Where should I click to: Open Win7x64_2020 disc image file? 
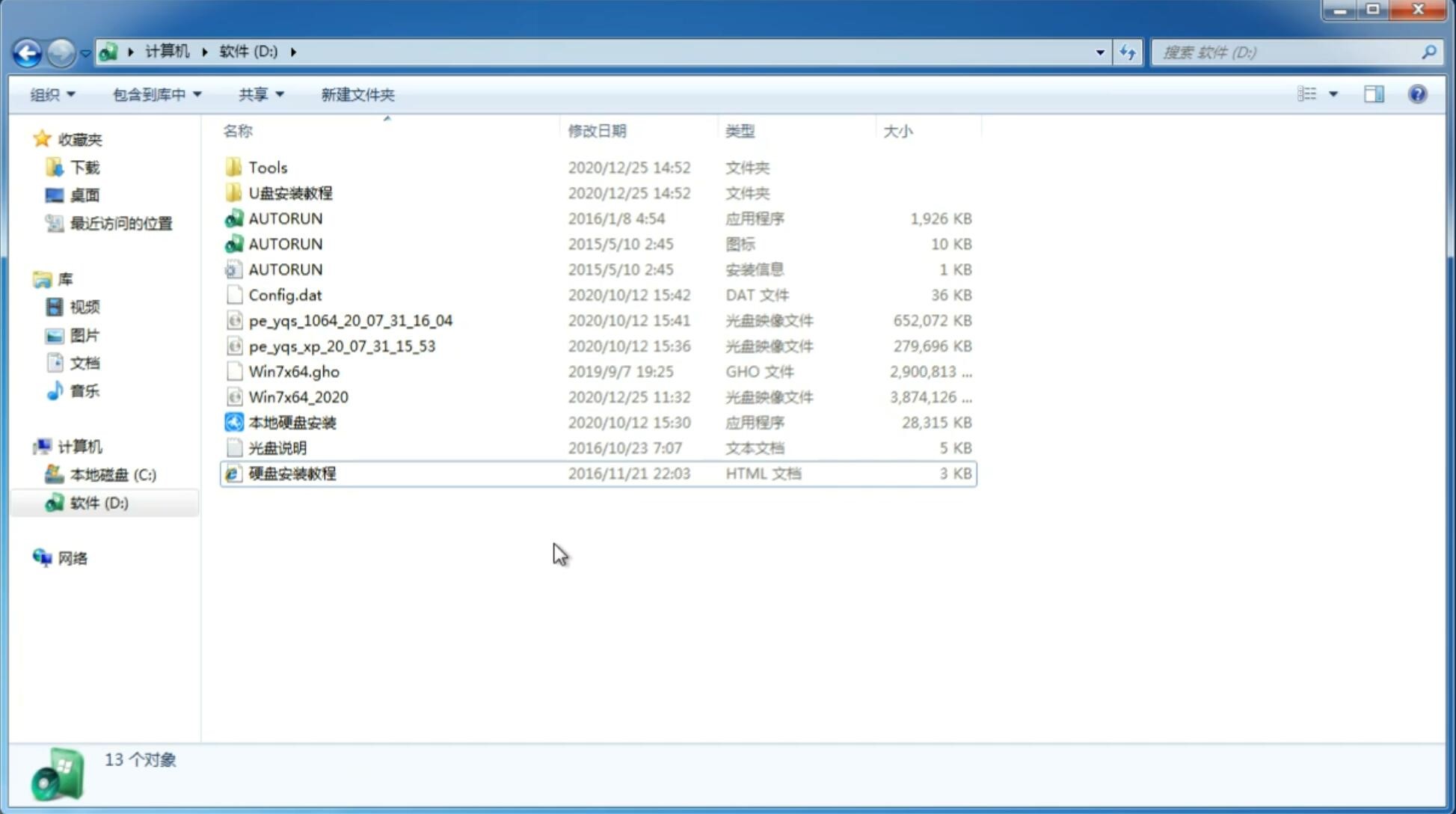click(x=298, y=397)
